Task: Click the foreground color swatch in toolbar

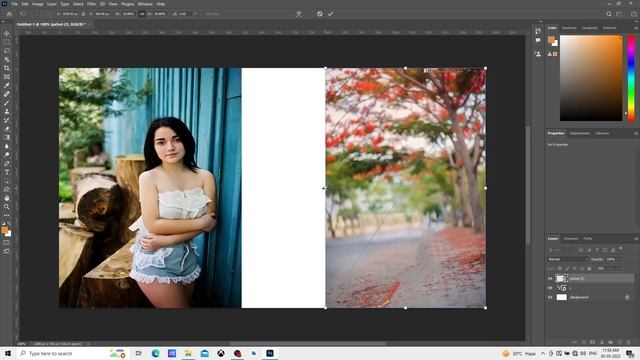Action: (x=4, y=230)
